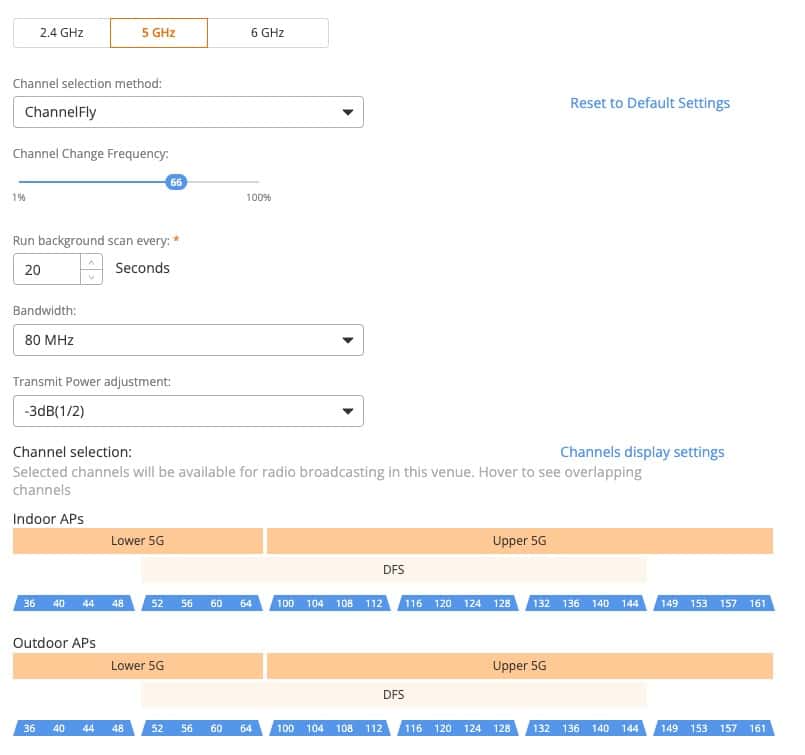Toggle channel 132 for Outdoor APs
This screenshot has height=755, width=805.
[541, 728]
